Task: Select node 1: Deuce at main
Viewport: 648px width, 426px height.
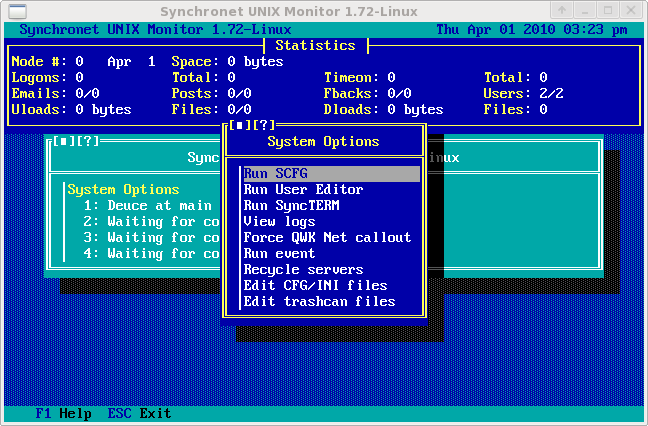Action: (148, 205)
